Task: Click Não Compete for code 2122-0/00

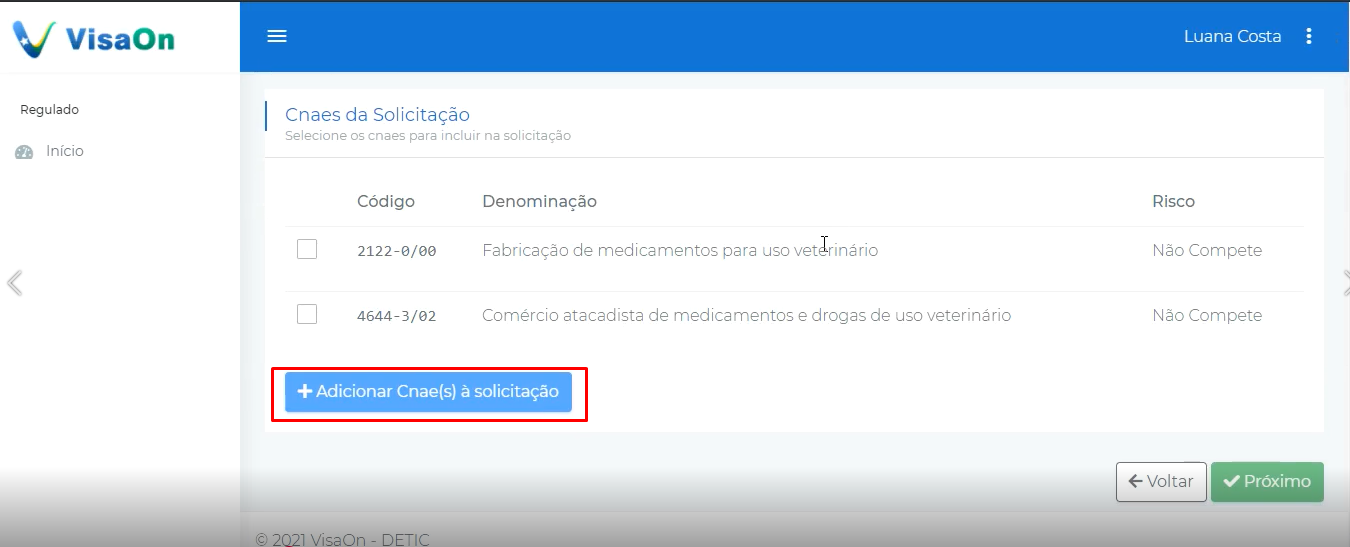Action: 1207,250
